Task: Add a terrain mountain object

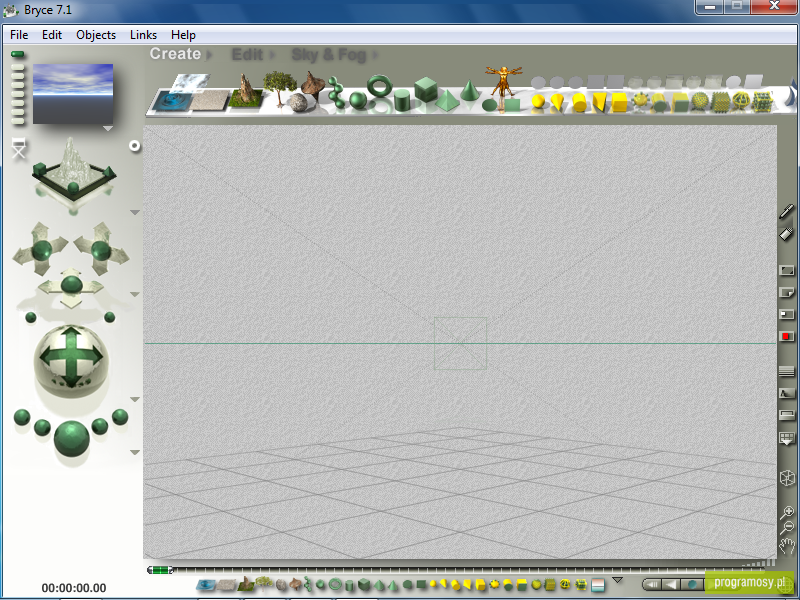Action: point(246,92)
